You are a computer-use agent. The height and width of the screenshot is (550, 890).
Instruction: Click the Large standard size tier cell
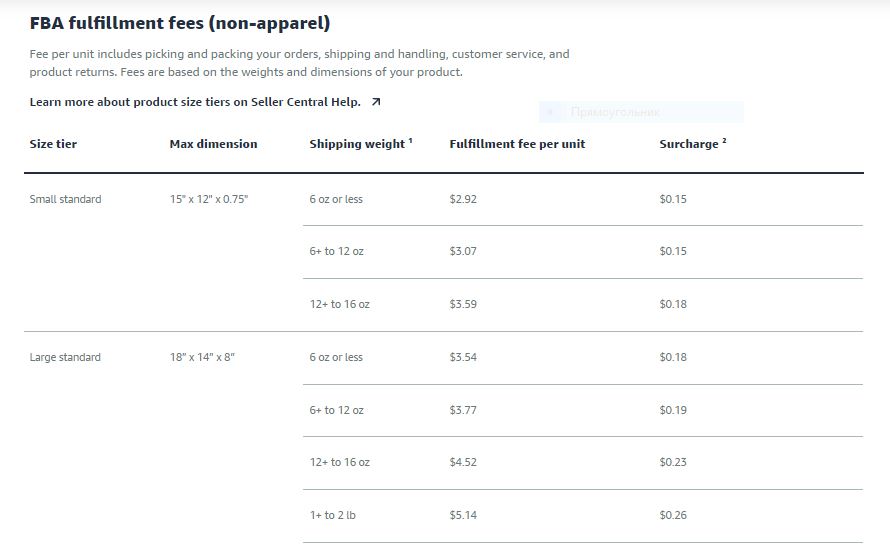(65, 358)
